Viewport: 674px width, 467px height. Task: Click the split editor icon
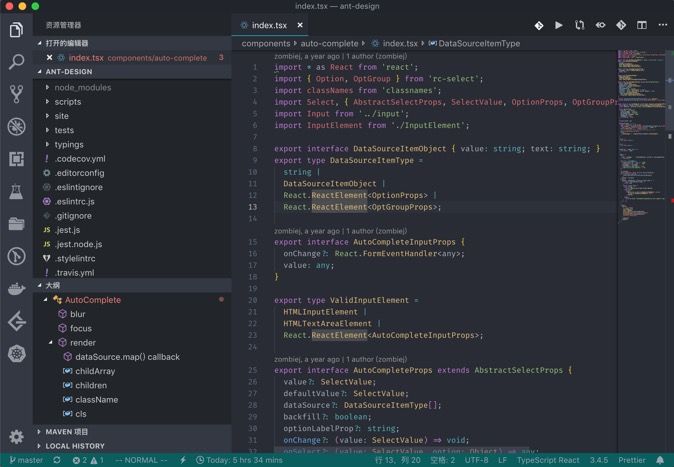click(x=641, y=25)
